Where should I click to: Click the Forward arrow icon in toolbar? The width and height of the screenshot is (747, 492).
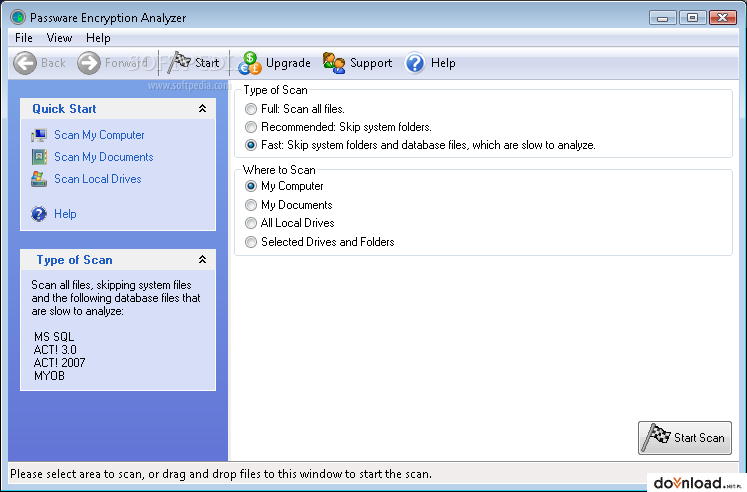[89, 63]
